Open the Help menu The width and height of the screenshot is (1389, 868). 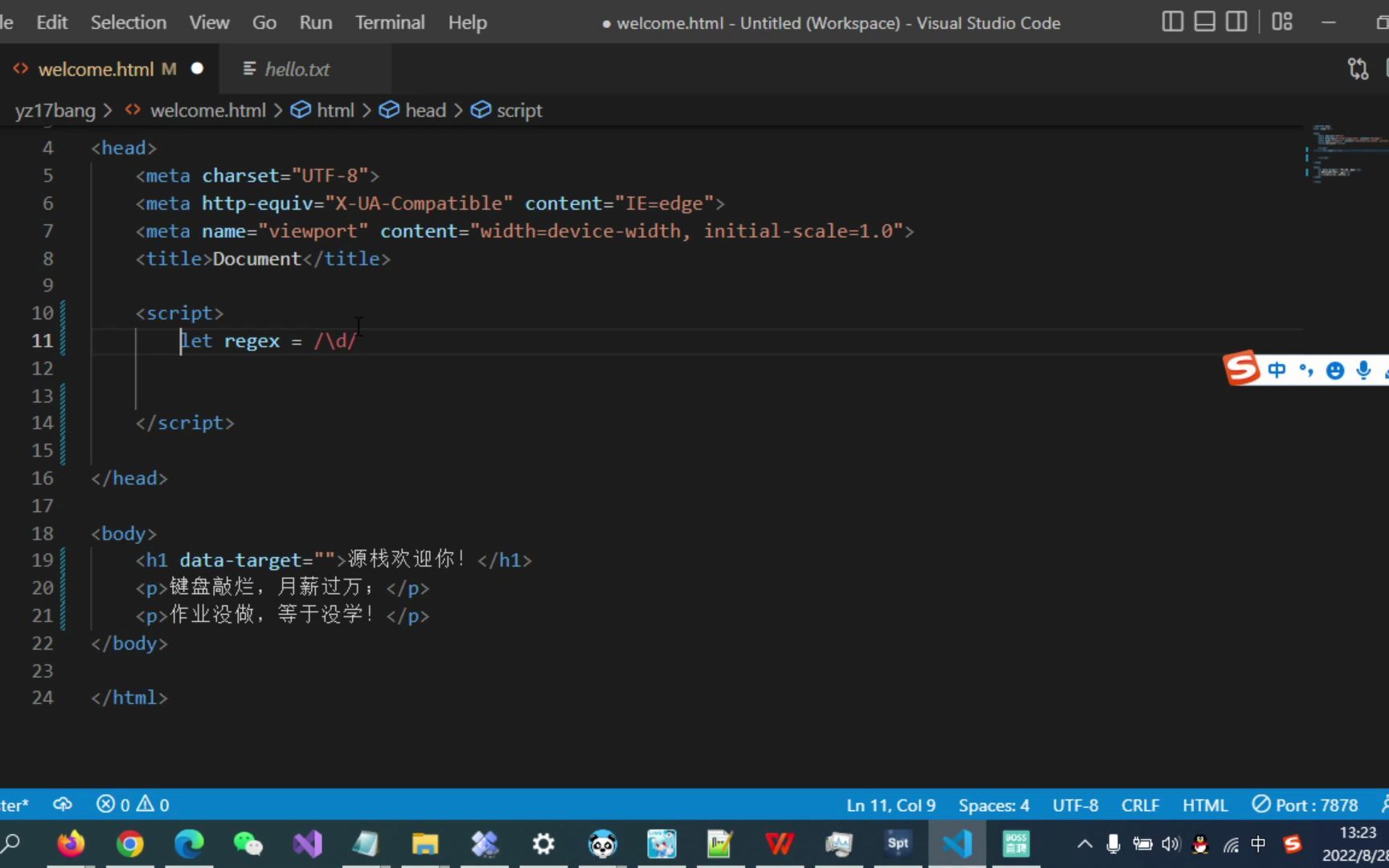tap(468, 23)
